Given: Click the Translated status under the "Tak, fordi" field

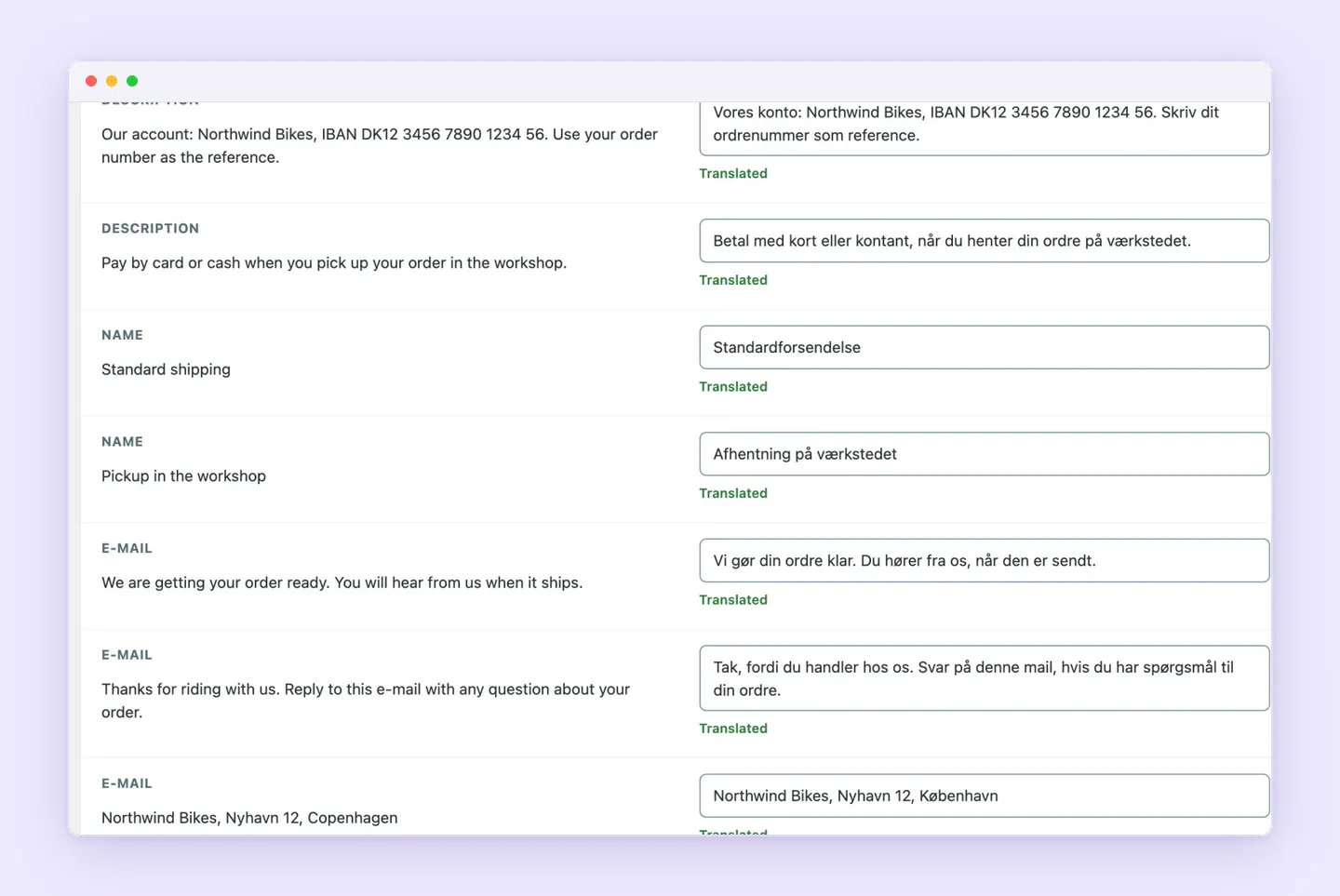Looking at the screenshot, I should point(733,729).
